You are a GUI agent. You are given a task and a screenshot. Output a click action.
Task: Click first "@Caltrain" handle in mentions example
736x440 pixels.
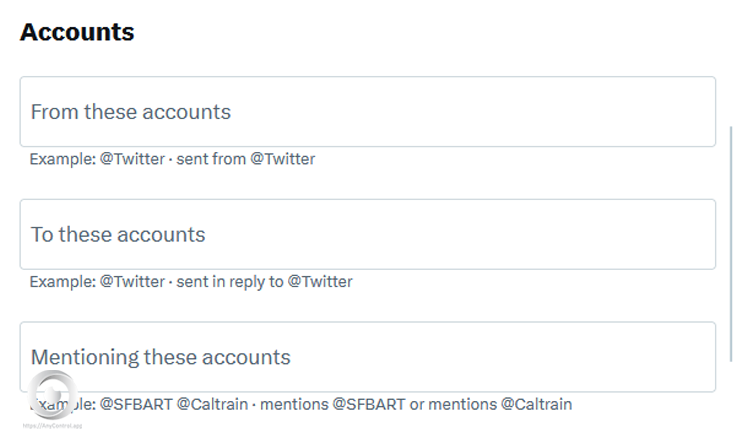point(213,405)
